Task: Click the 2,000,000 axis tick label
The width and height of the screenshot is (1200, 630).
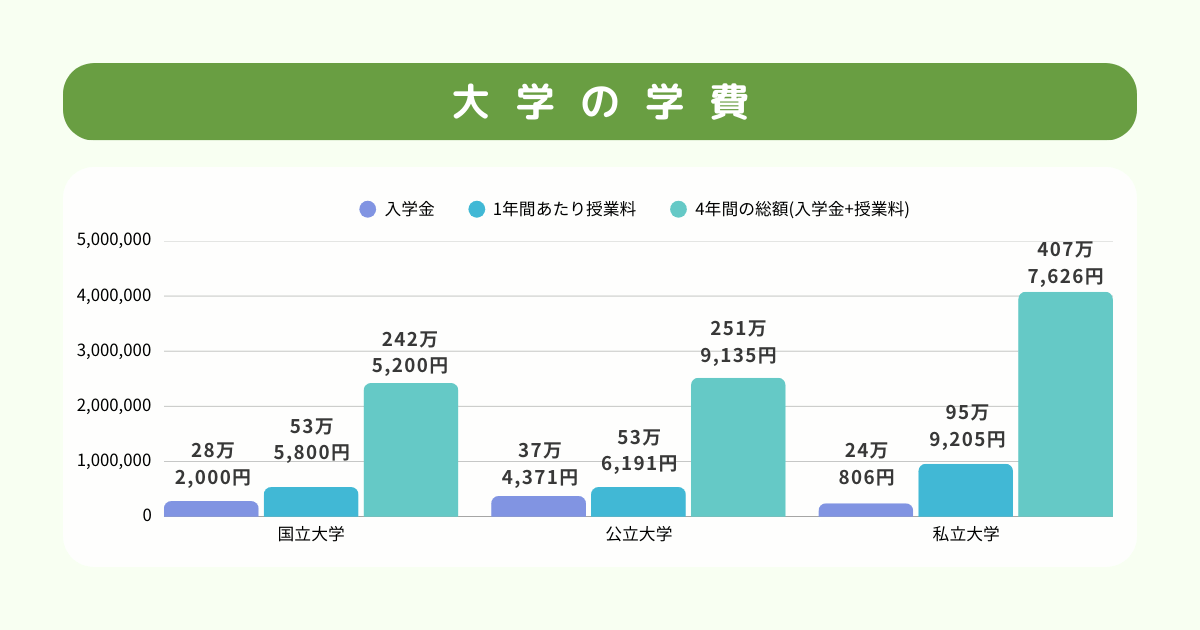Action: pos(114,406)
